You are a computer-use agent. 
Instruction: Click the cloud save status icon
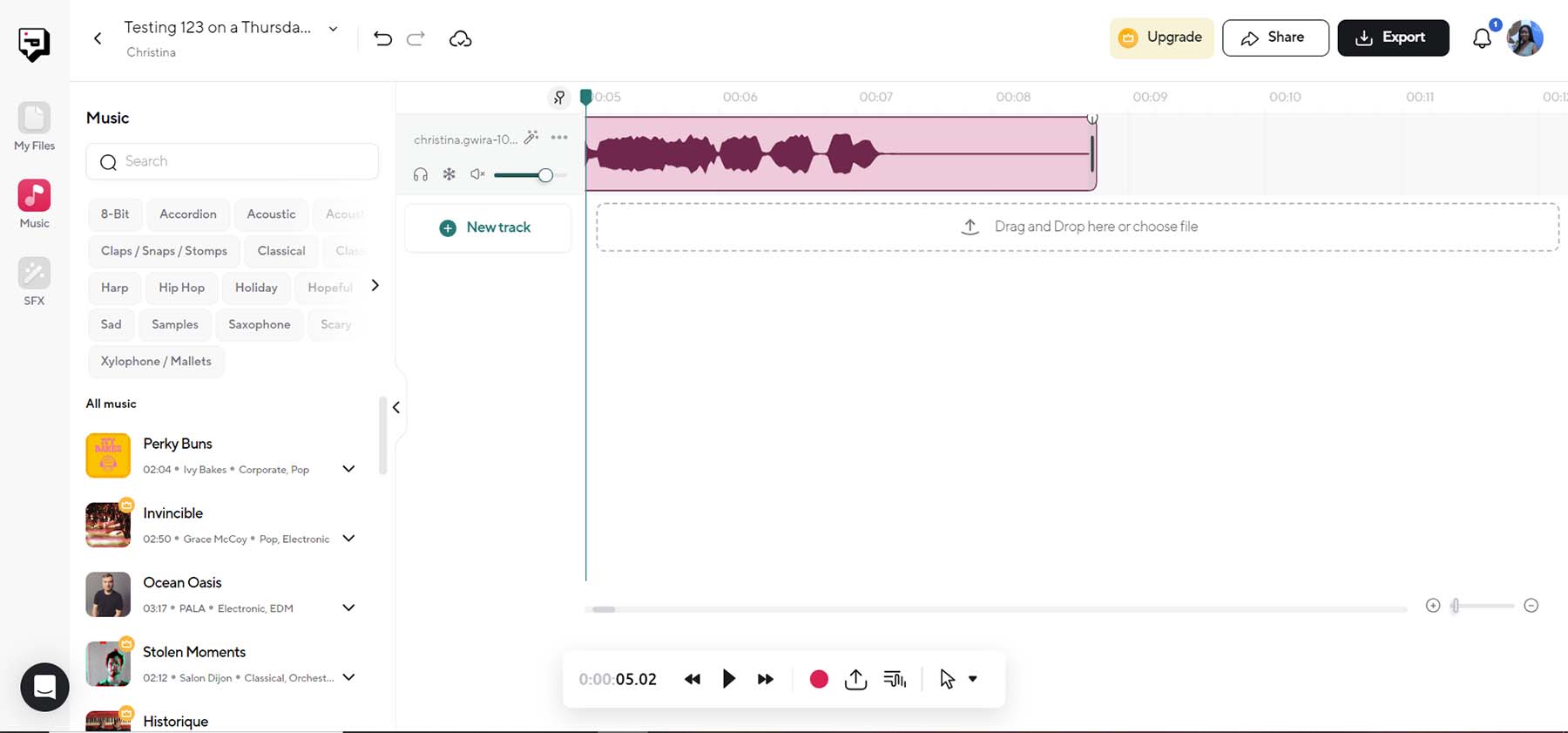coord(460,38)
